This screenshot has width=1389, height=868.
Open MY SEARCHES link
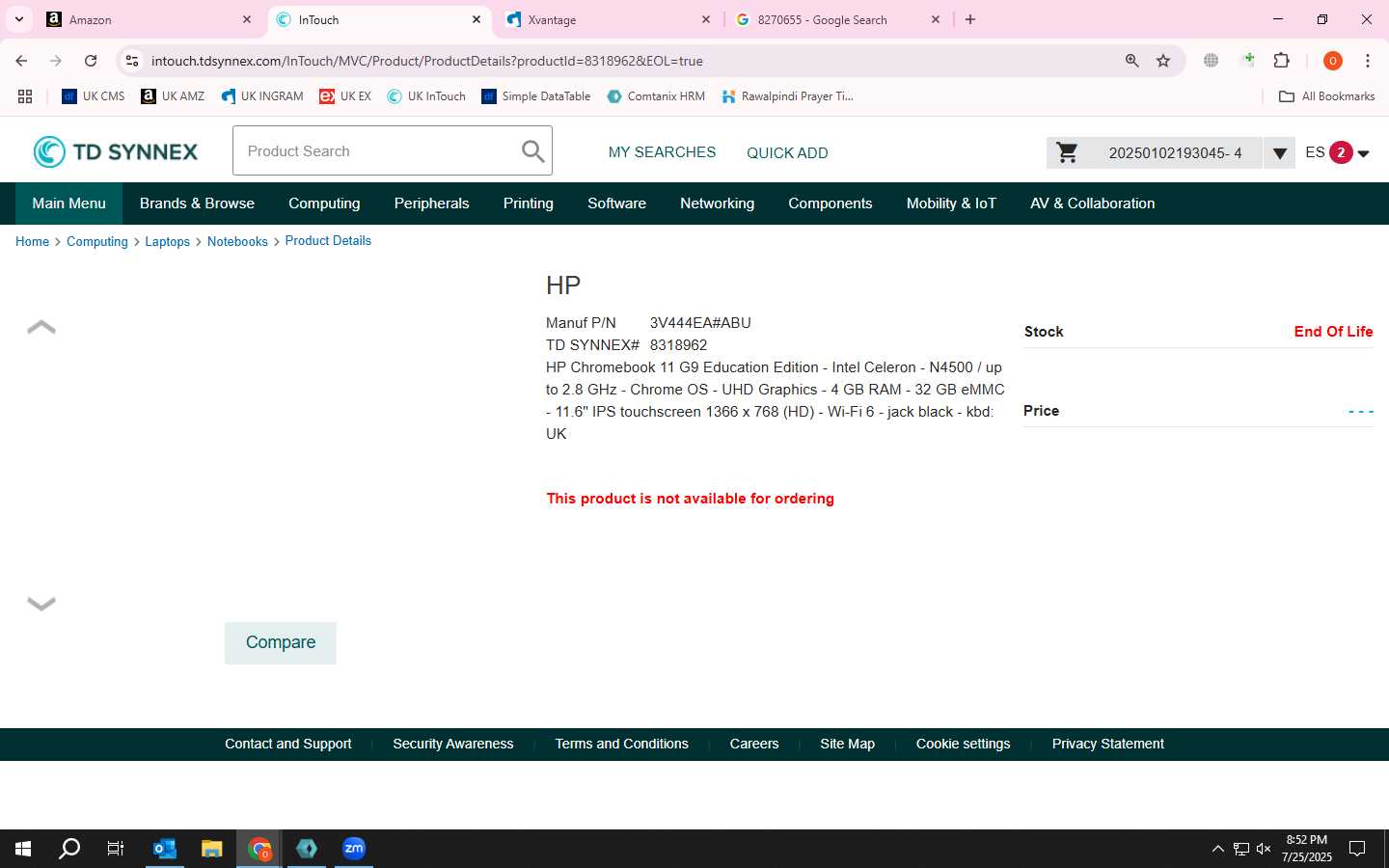point(662,152)
